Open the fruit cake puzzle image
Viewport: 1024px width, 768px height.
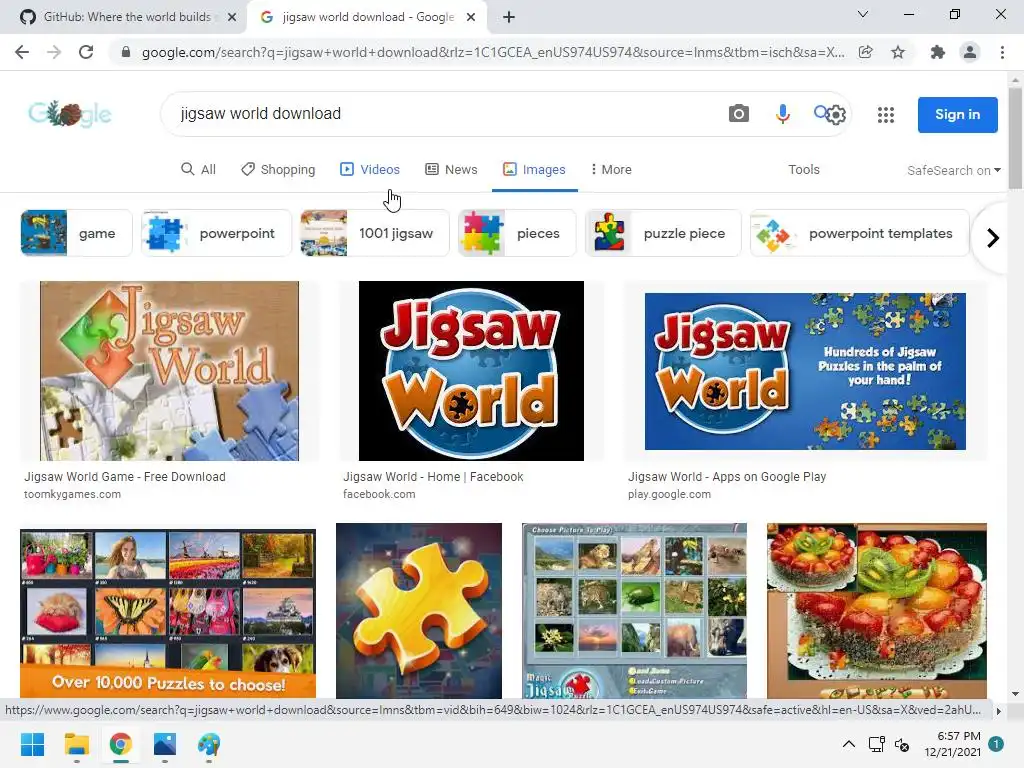point(876,611)
